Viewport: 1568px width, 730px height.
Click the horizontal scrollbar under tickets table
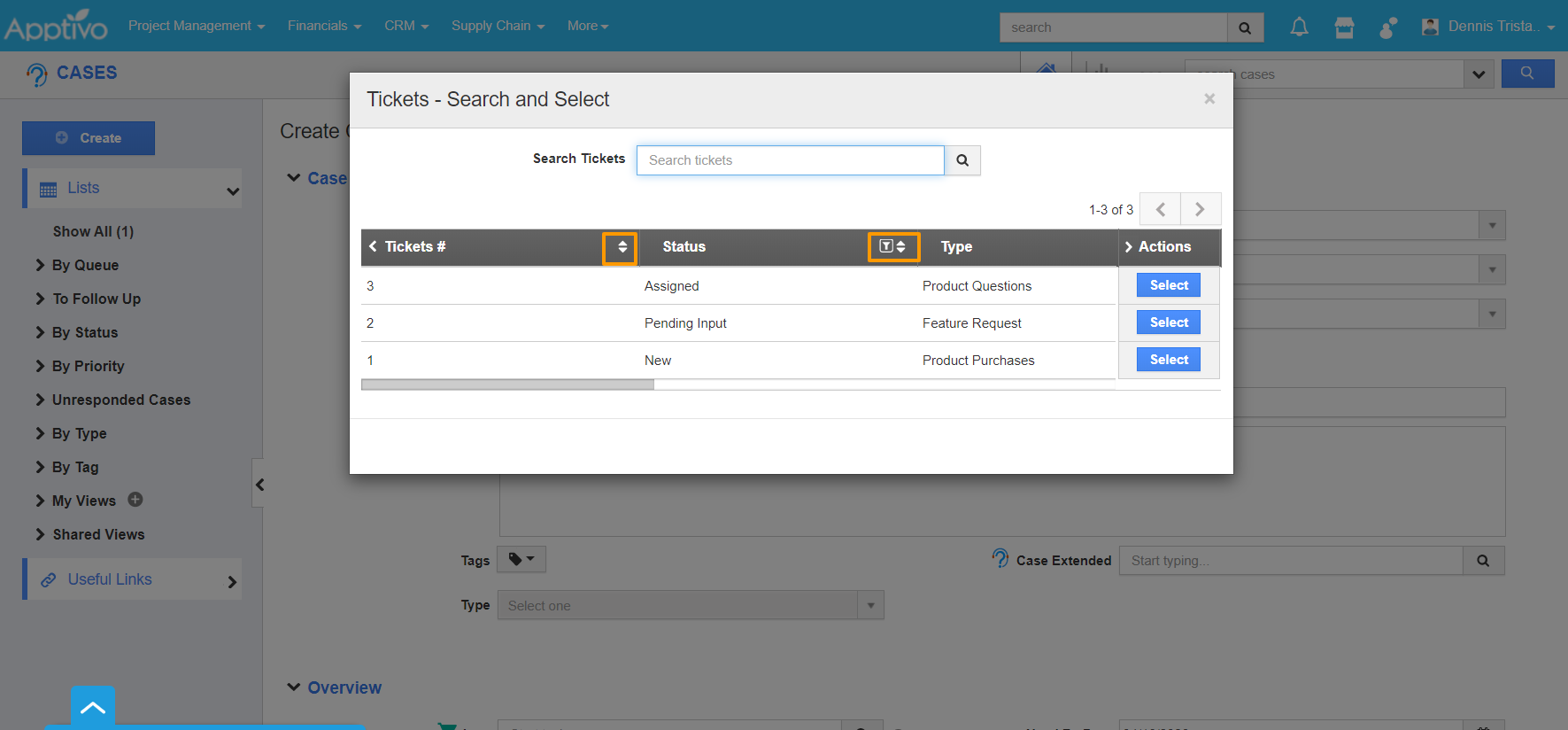[x=507, y=384]
